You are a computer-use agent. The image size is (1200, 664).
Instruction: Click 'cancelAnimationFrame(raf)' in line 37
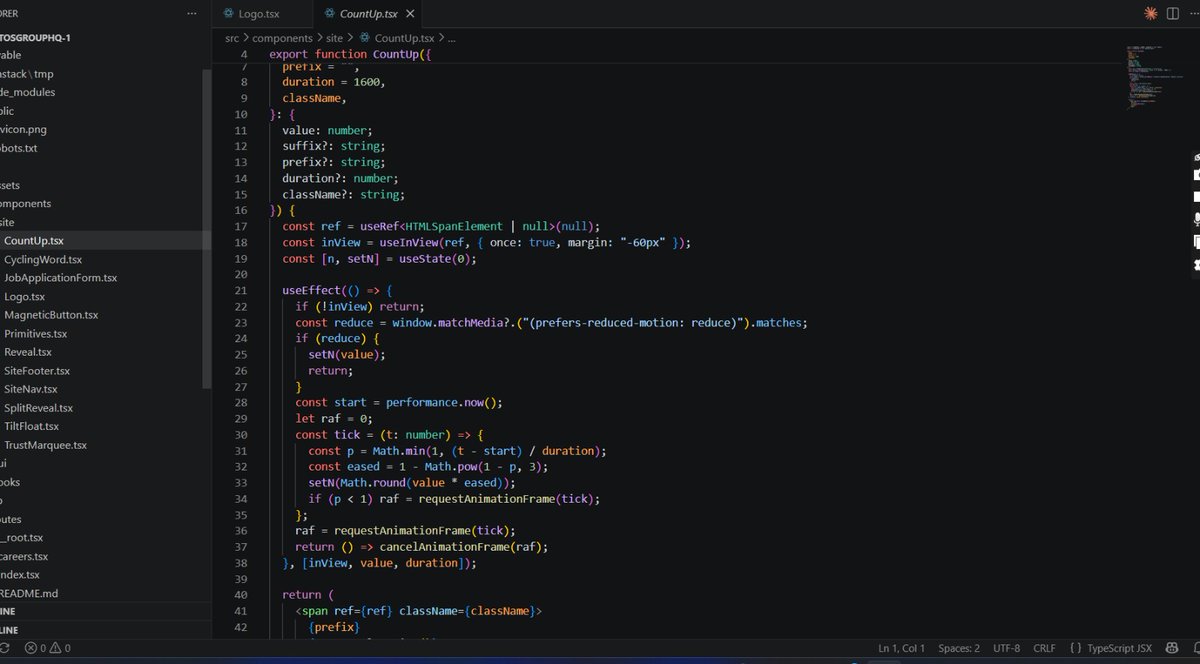point(463,547)
